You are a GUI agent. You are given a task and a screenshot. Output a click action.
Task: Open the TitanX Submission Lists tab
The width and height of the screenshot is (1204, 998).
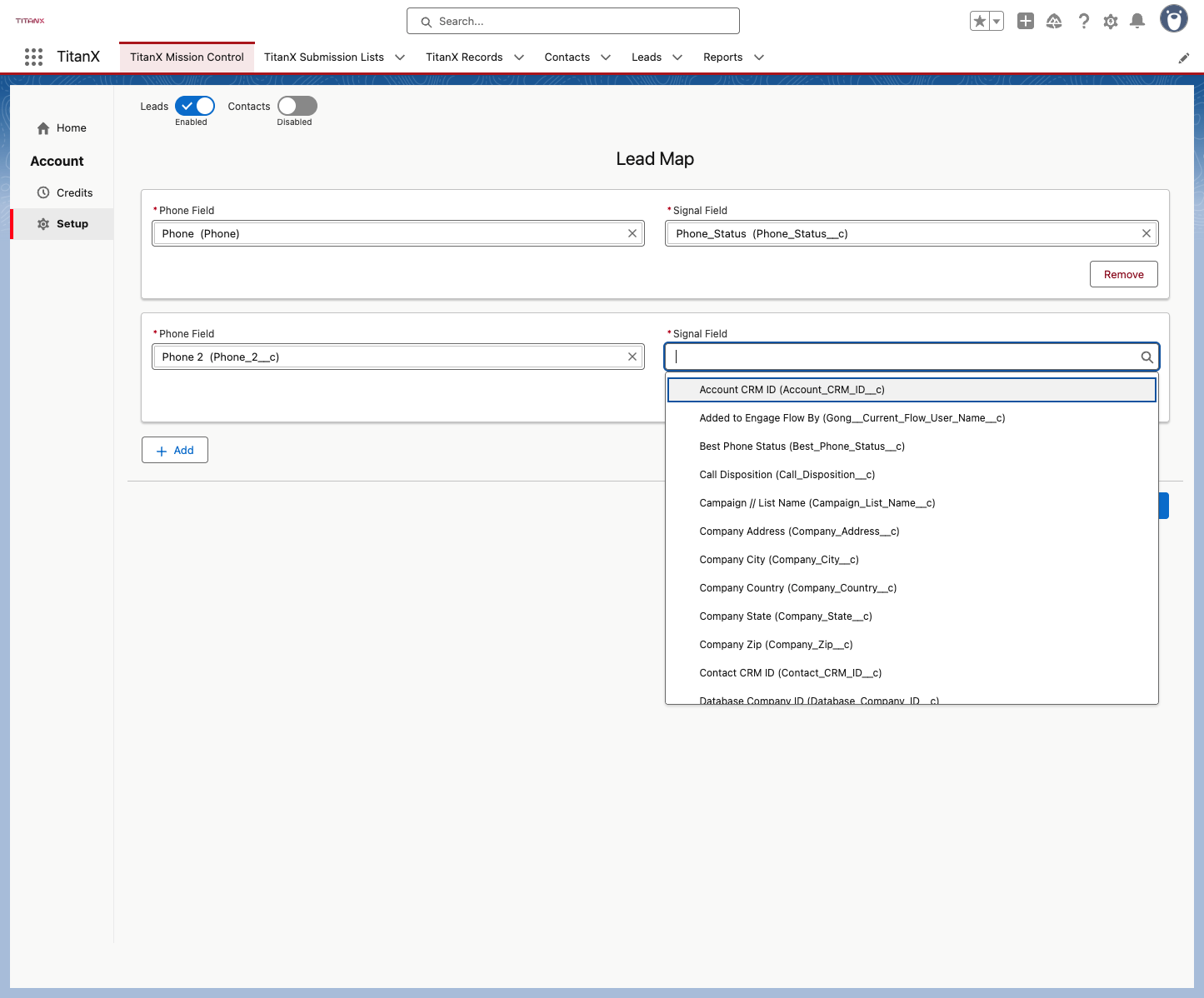[324, 57]
